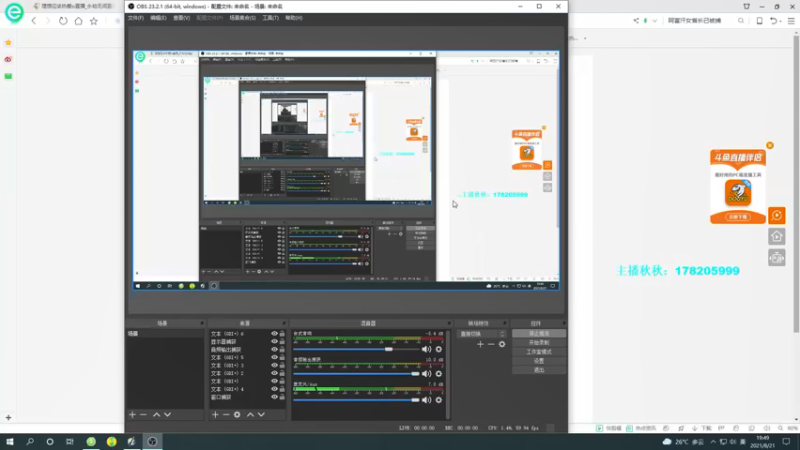Go to browser home page
This screenshot has height=450, width=800.
(x=78, y=21)
